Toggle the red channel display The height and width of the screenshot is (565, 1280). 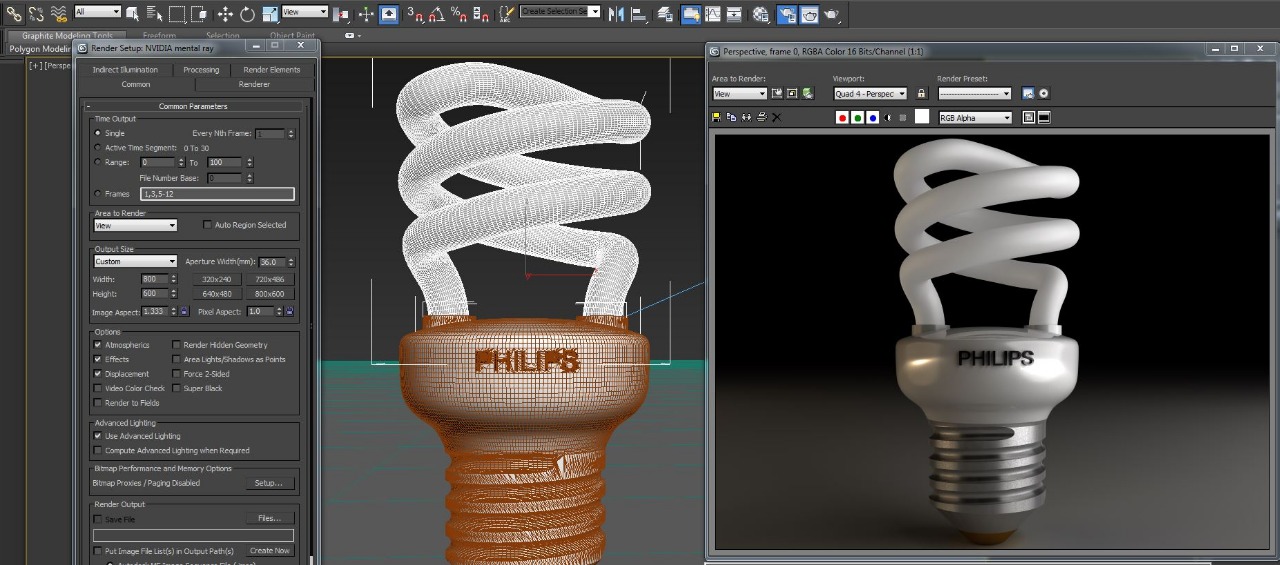[x=842, y=117]
